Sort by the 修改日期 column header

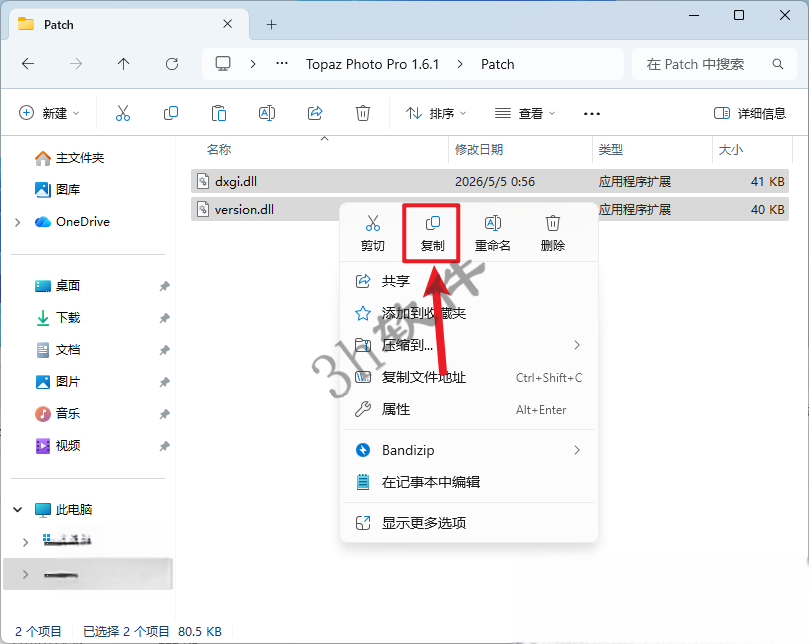click(x=478, y=150)
